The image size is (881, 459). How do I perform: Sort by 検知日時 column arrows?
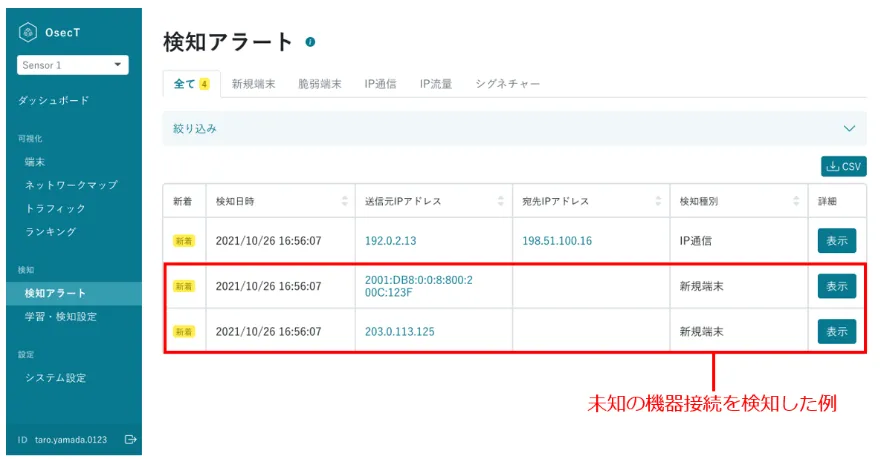pos(345,201)
